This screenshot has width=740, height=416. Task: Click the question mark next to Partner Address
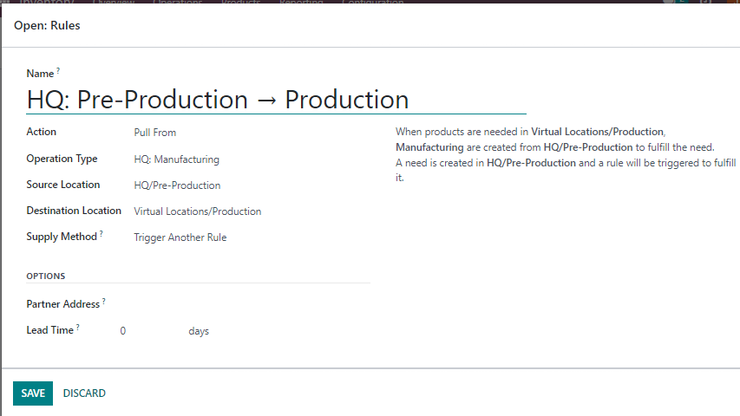104,301
